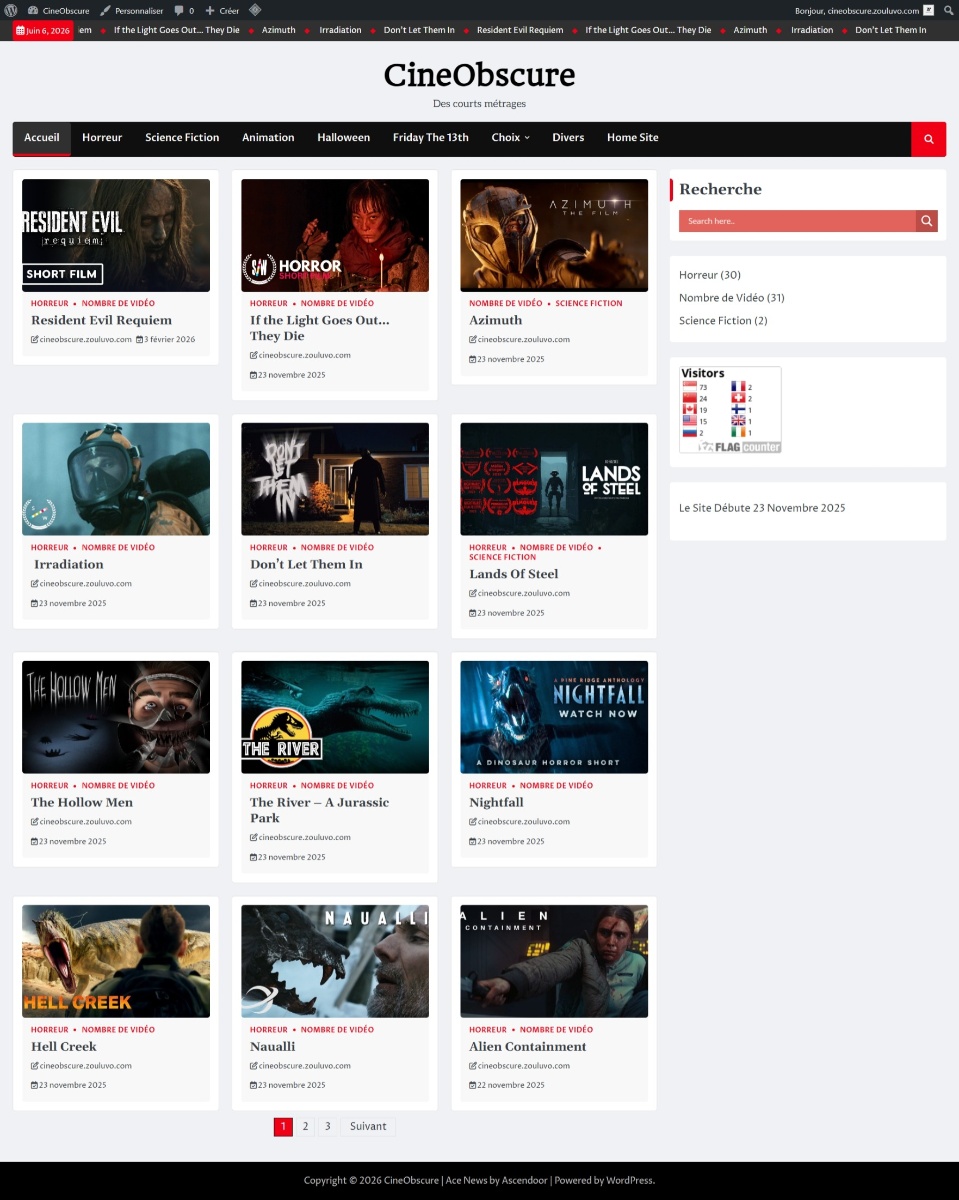Open the If the Light Goes Out thumbnail

pyautogui.click(x=335, y=235)
